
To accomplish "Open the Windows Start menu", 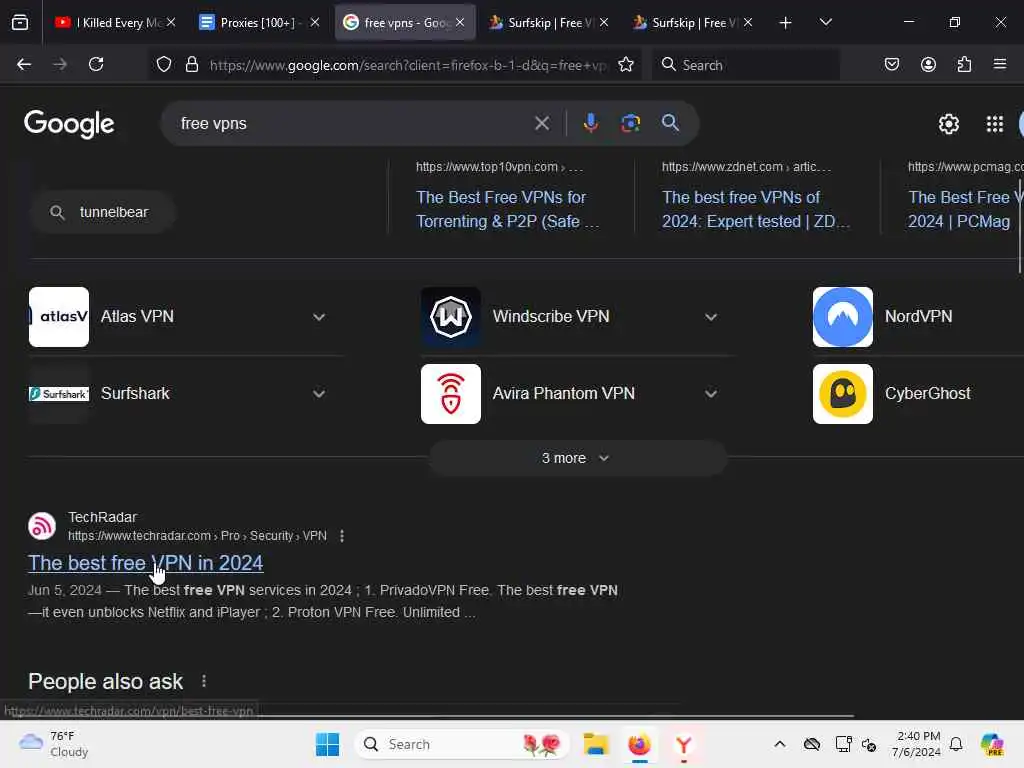I will [x=327, y=744].
